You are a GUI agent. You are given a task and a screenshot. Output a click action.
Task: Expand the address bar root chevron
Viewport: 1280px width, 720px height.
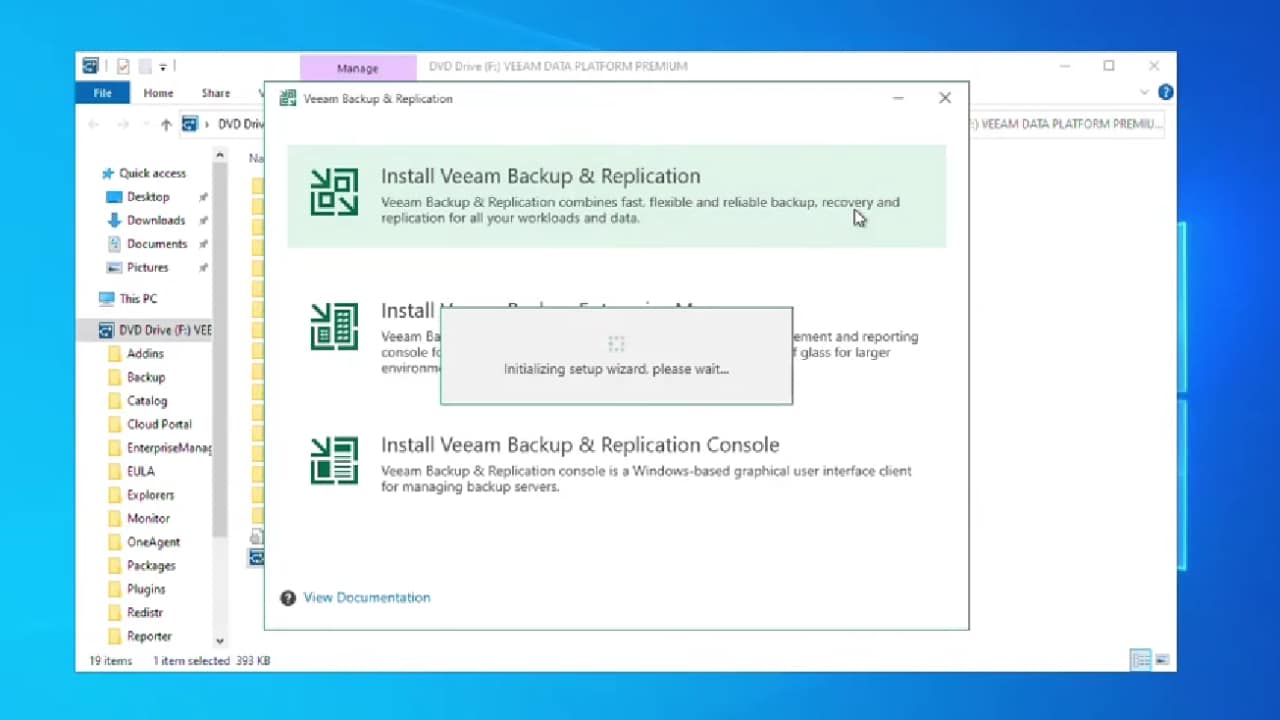point(208,124)
